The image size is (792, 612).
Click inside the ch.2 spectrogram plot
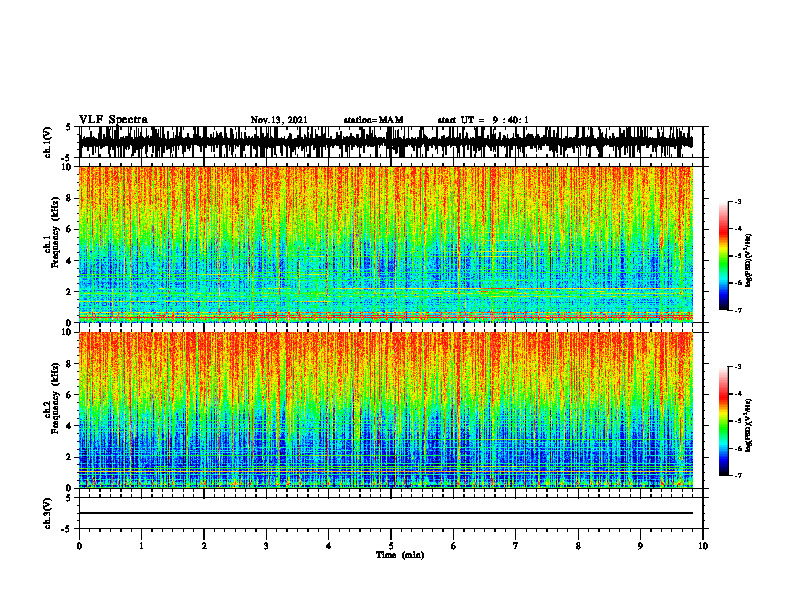[x=386, y=410]
